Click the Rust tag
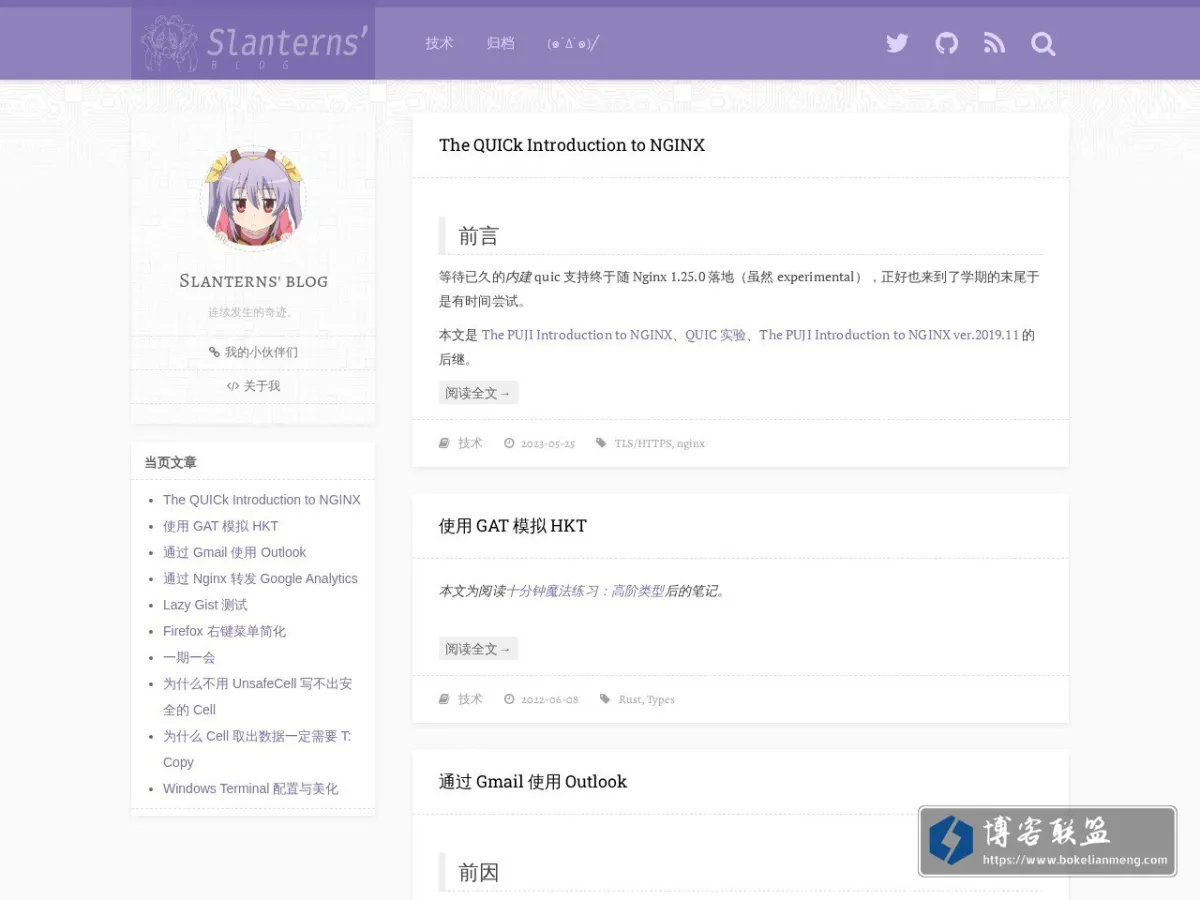Image resolution: width=1200 pixels, height=900 pixels. (x=630, y=699)
